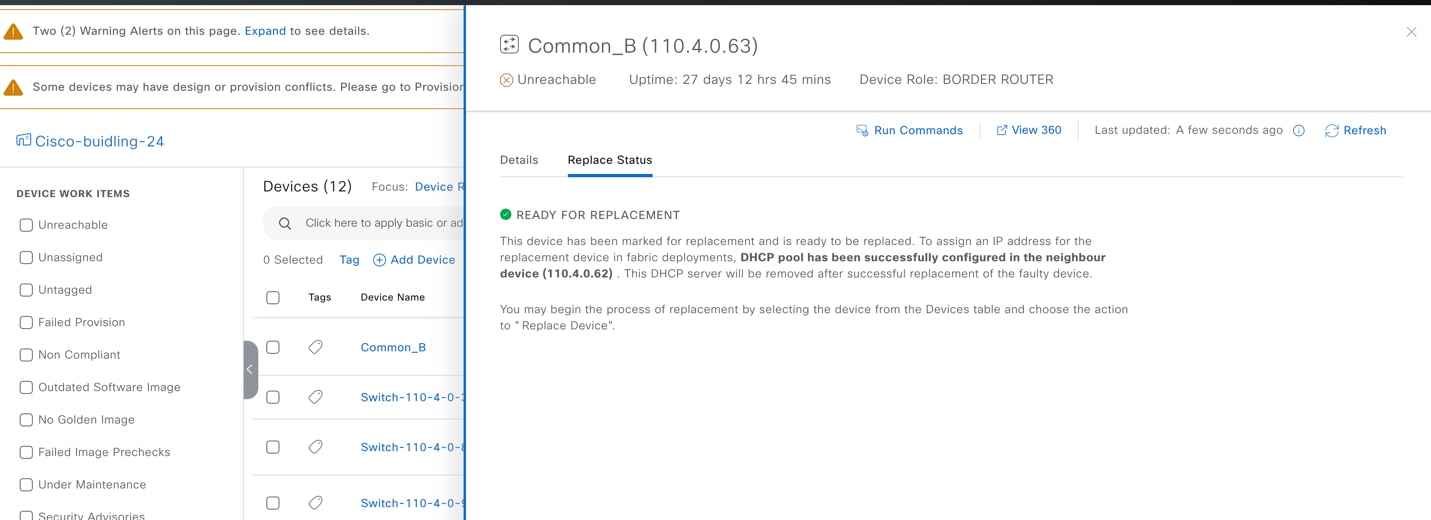Screen dimensions: 1431x520
Task: Collapse the device work items sidebar
Action: 250,370
